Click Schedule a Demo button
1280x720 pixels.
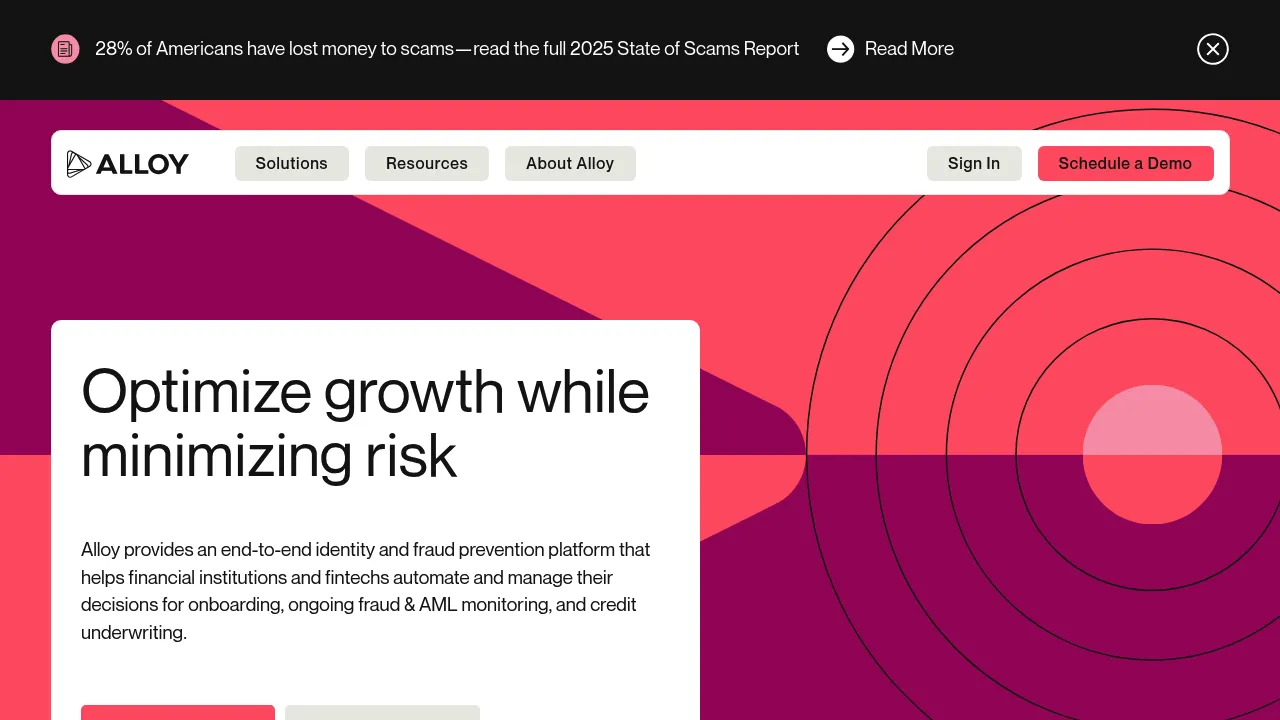1126,164
